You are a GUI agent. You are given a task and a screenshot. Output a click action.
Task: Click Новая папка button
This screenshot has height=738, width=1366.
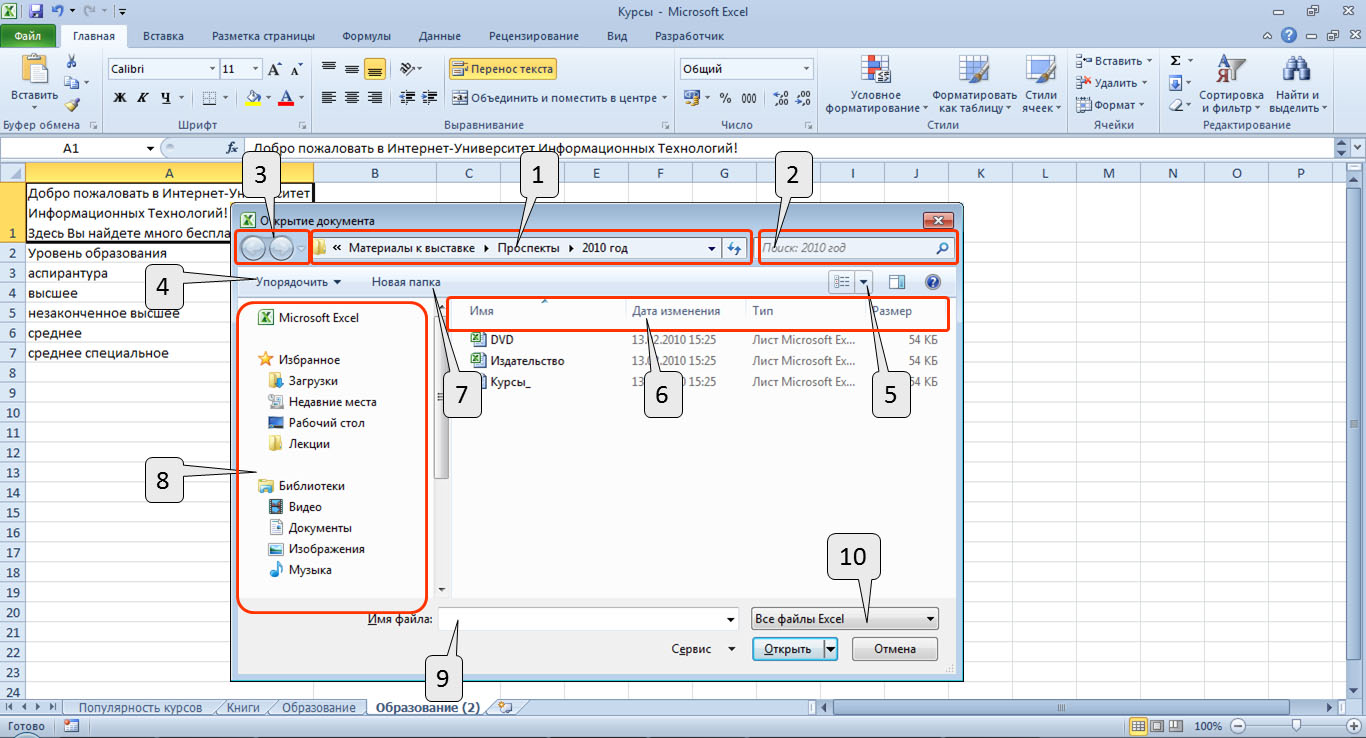pyautogui.click(x=406, y=282)
